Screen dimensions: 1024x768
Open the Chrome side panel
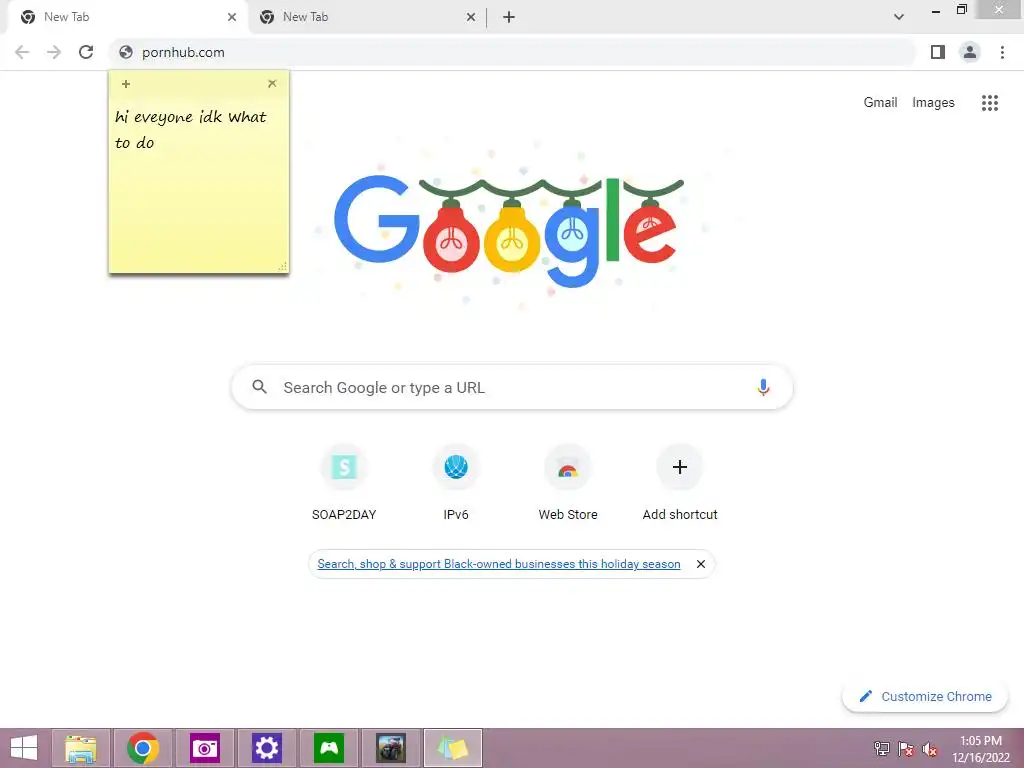(x=938, y=52)
